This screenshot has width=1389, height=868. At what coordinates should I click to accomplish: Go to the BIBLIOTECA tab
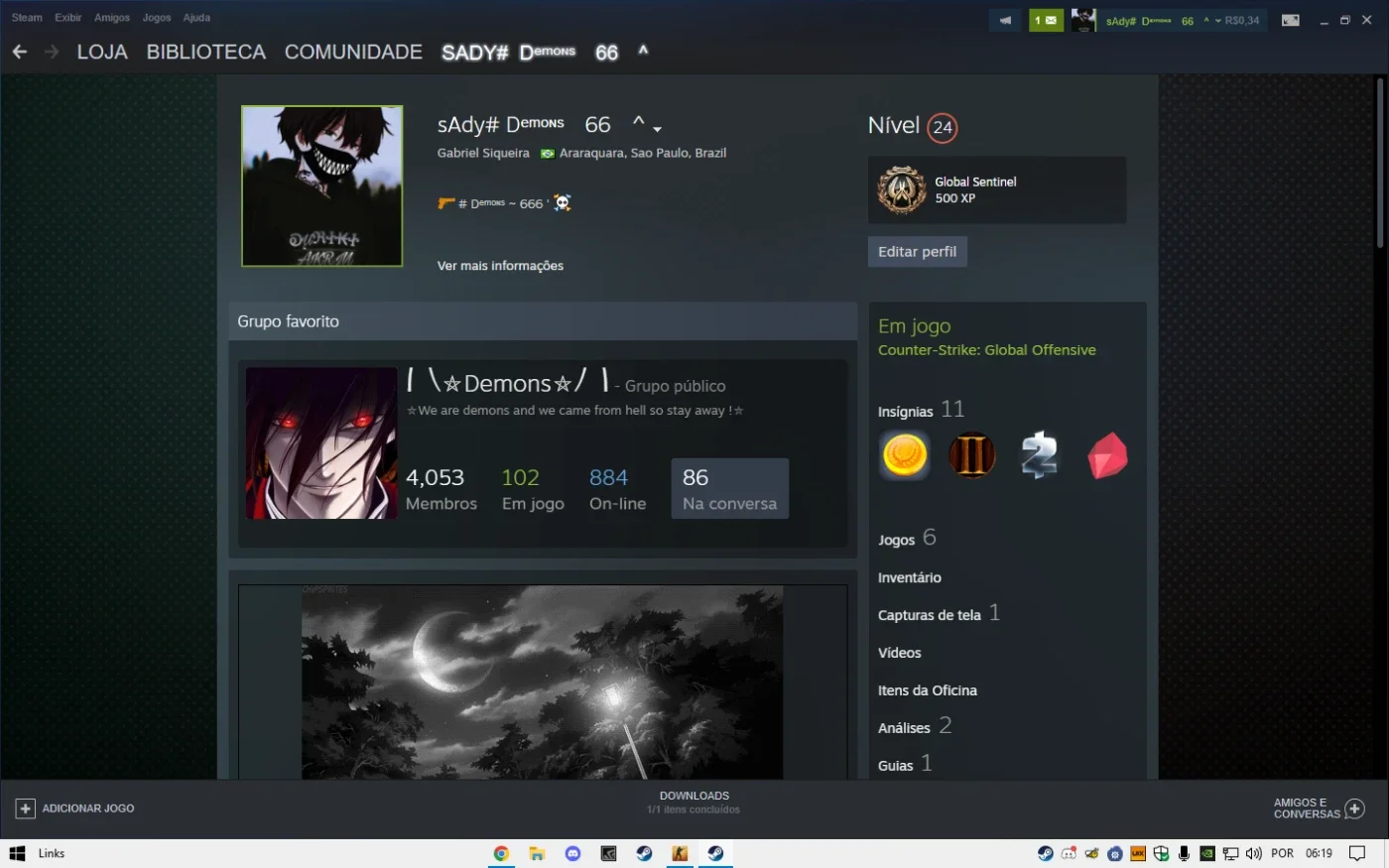206,52
